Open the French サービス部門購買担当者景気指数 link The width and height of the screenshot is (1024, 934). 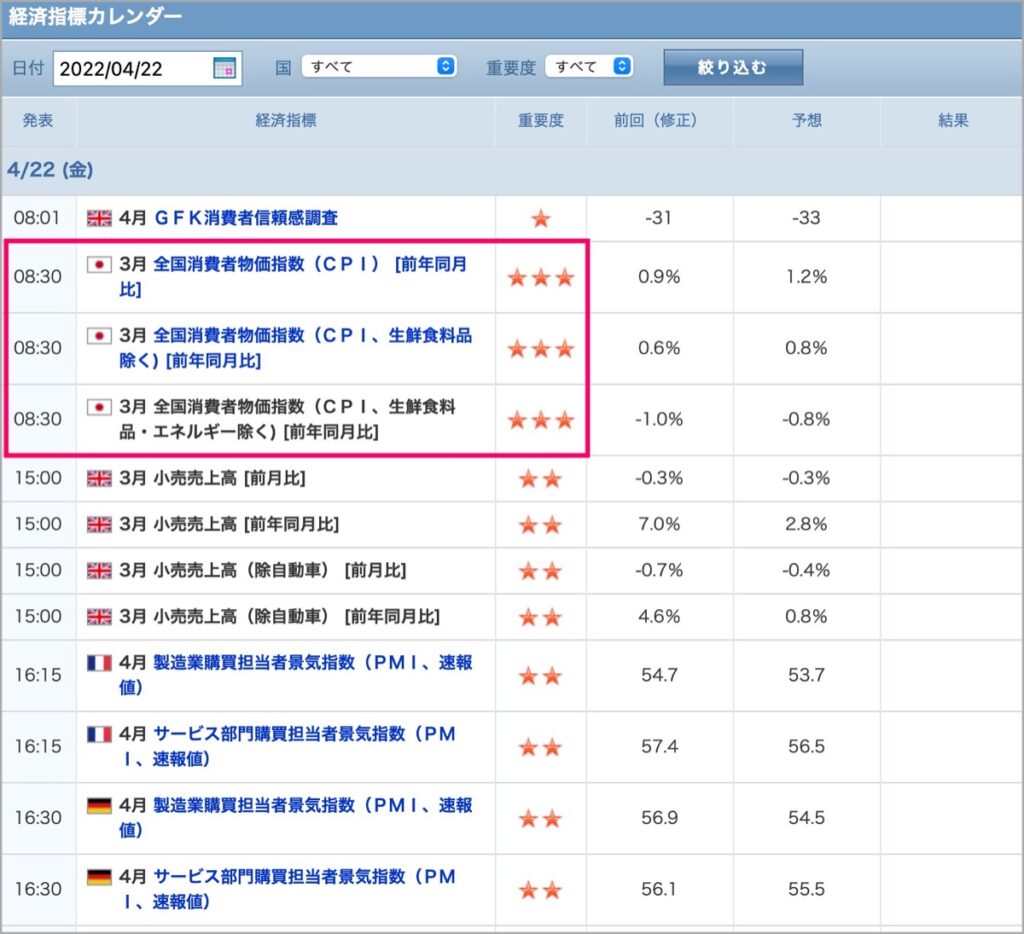click(x=287, y=746)
